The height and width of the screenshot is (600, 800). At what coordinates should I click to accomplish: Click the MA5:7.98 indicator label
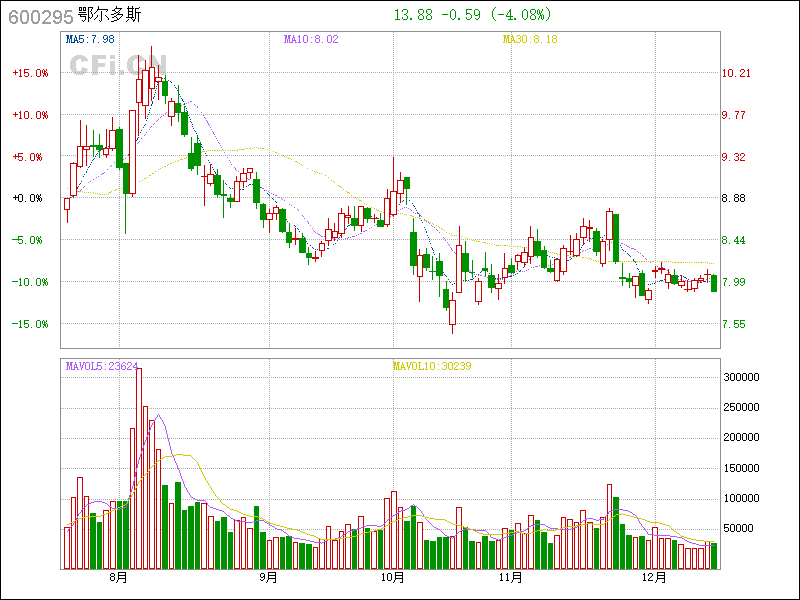[90, 39]
